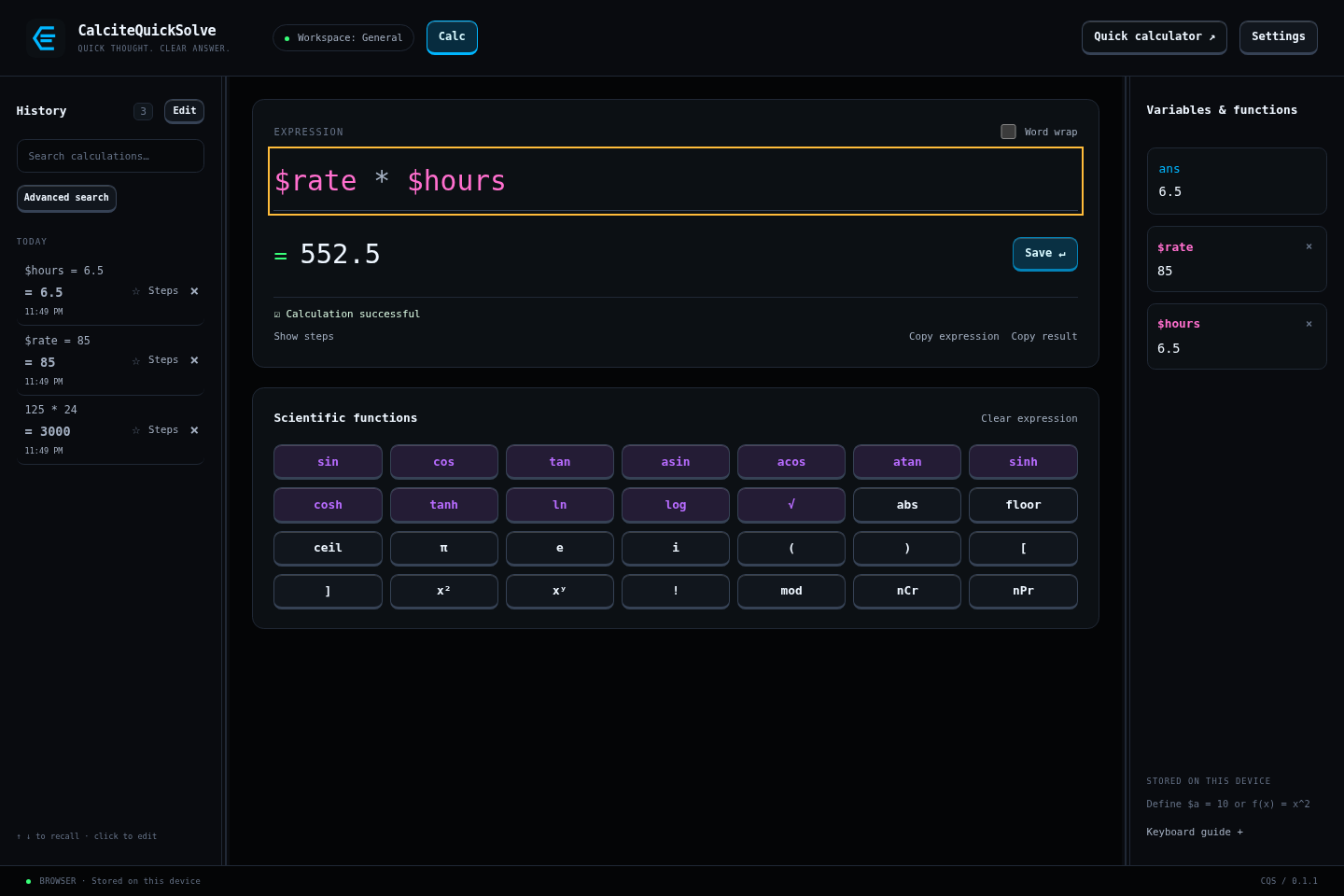Star the 125 * 24 history entry
1344x896 pixels.
click(136, 430)
